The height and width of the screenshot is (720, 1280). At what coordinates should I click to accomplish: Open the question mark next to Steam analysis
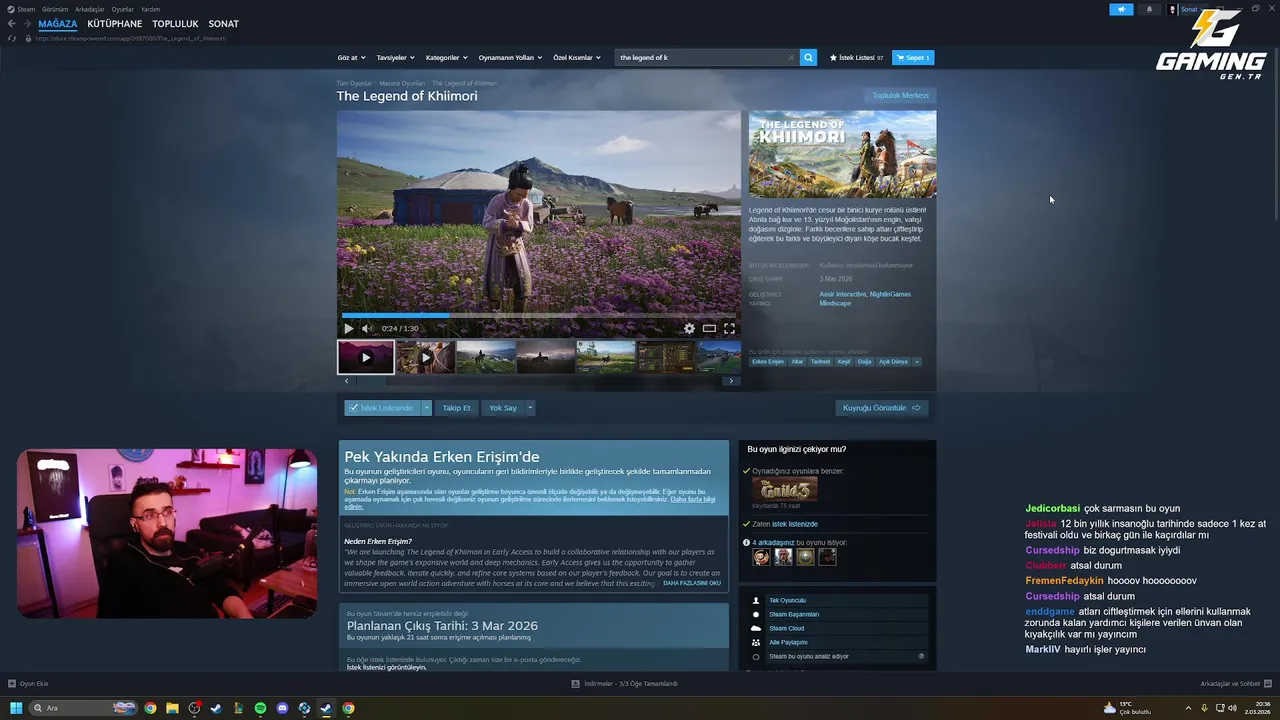click(921, 656)
